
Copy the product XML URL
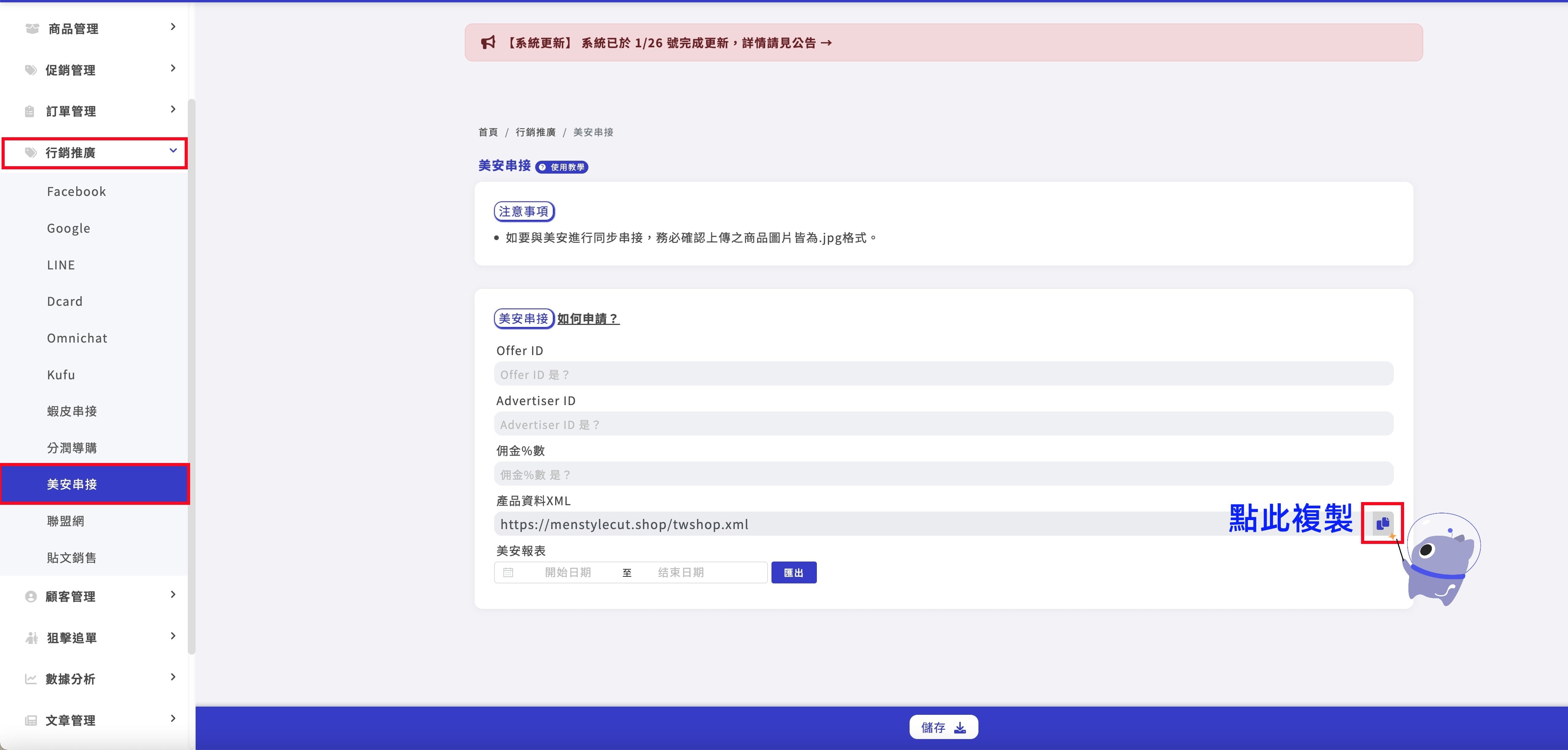click(1383, 523)
